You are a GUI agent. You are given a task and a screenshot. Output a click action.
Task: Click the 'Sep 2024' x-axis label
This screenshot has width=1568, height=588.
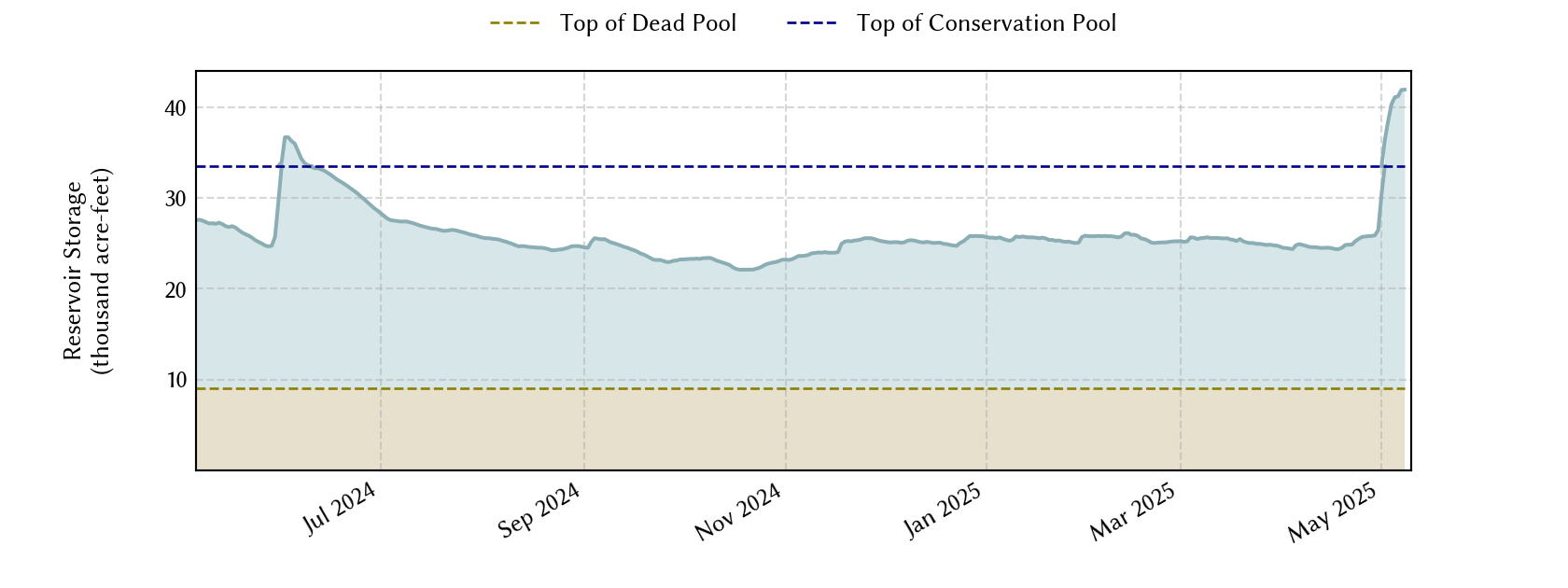[x=539, y=511]
